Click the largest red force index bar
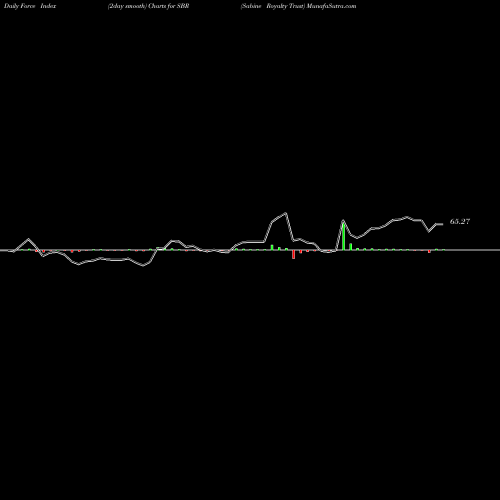The width and height of the screenshot is (500, 500). point(293,254)
